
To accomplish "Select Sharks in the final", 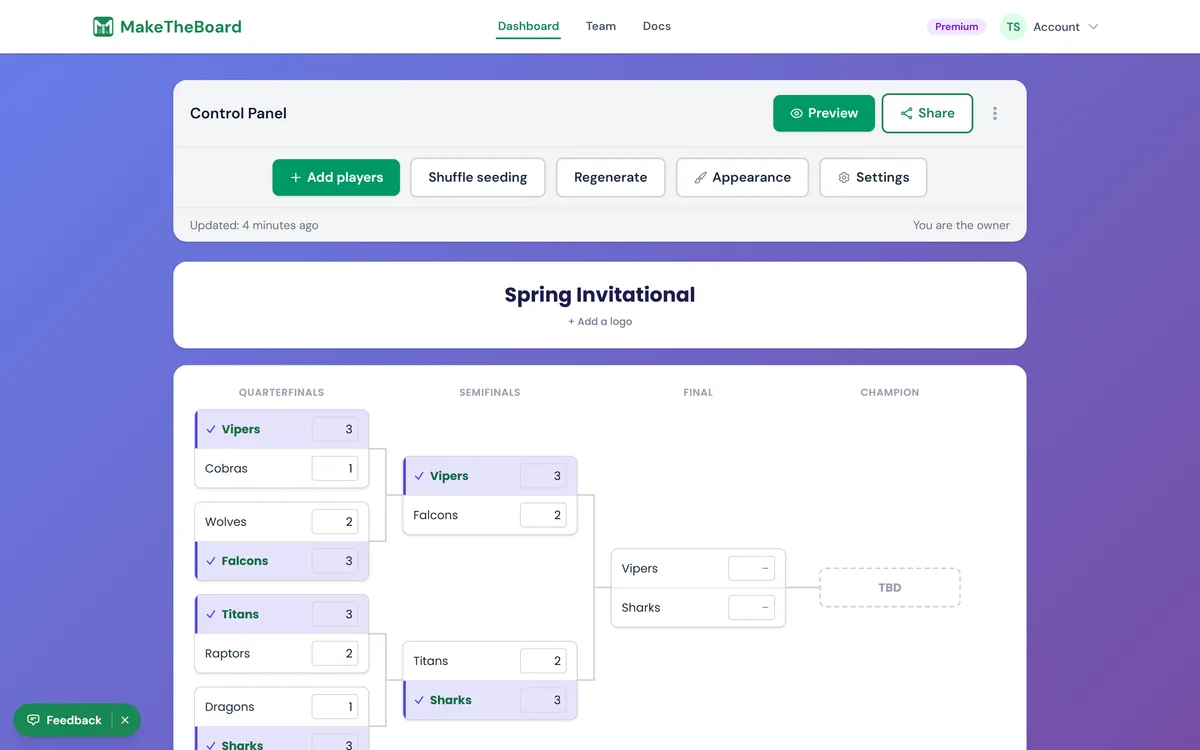I will [698, 607].
